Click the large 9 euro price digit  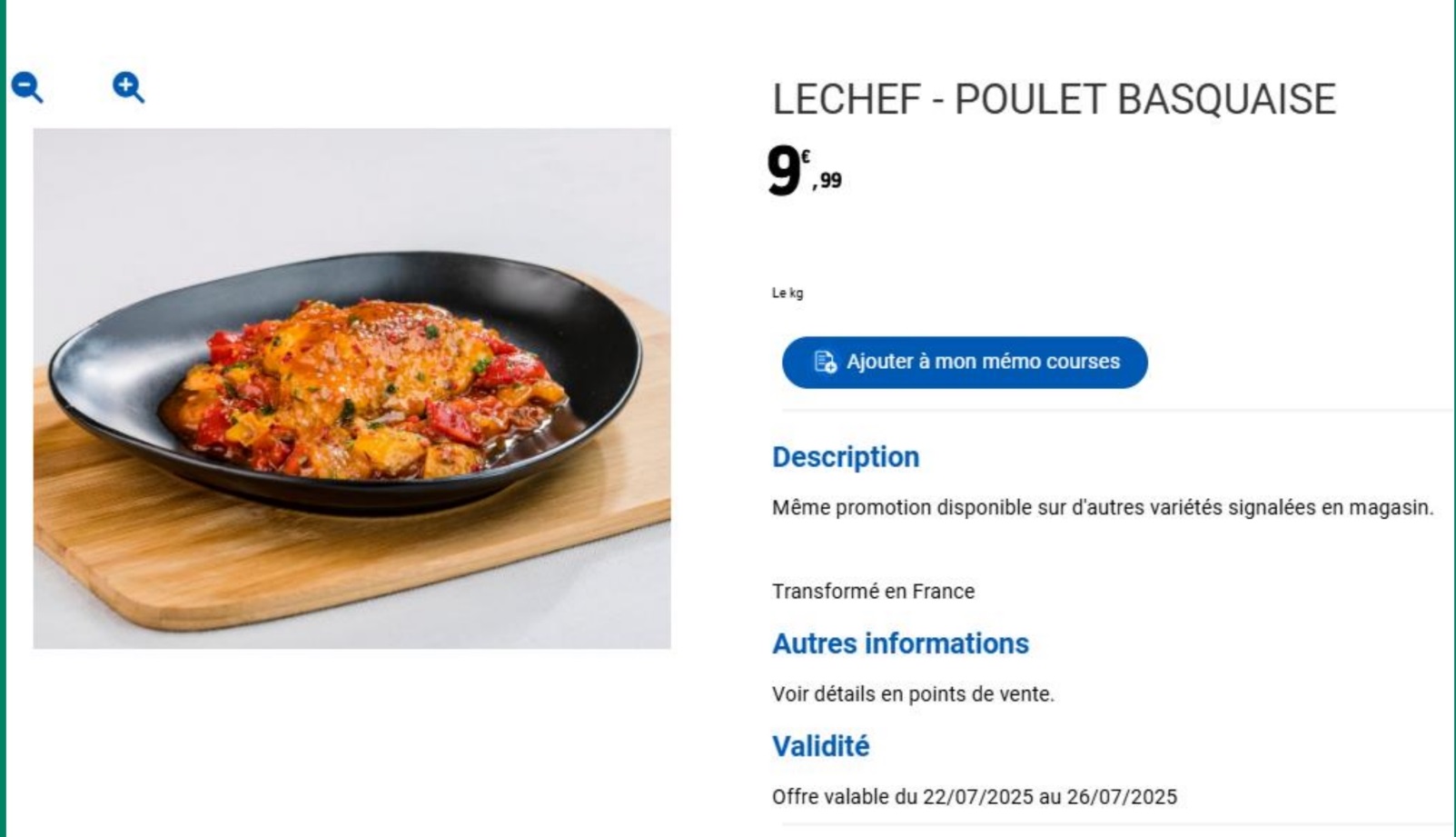(x=784, y=171)
